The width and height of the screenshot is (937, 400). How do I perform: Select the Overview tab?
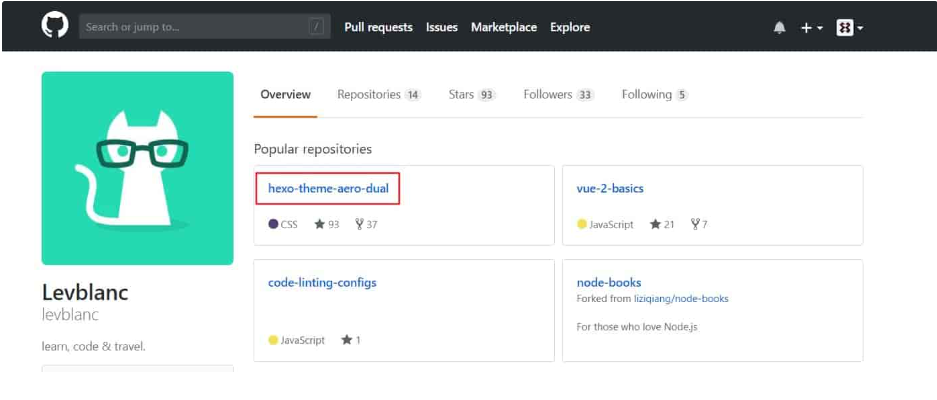(x=286, y=94)
